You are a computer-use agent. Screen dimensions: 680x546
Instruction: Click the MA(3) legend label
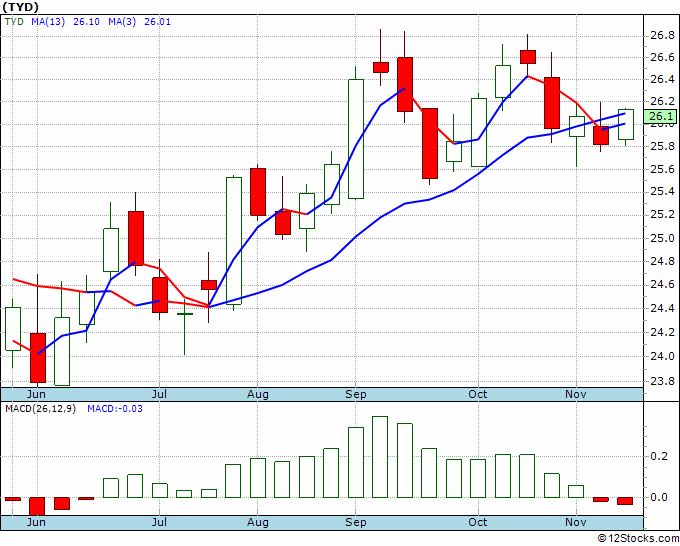(x=122, y=22)
